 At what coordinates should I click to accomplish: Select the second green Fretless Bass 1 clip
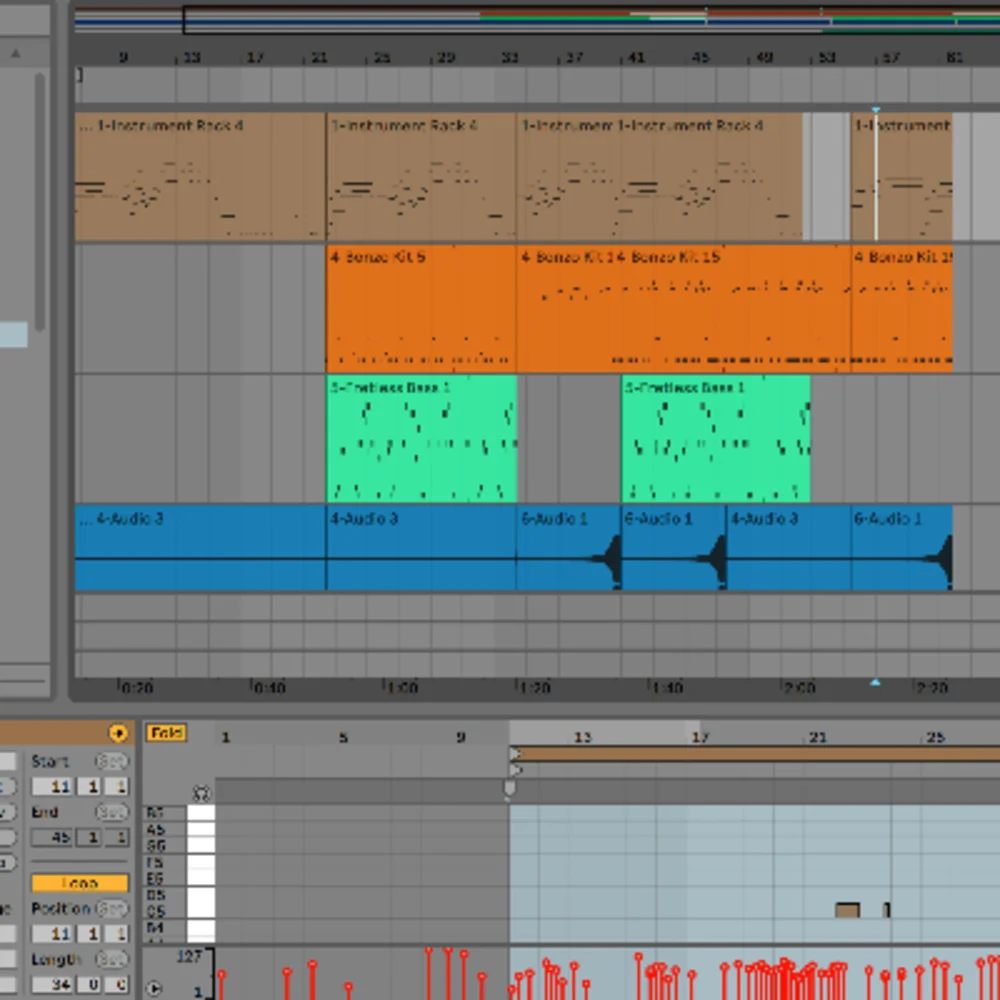pyautogui.click(x=716, y=439)
